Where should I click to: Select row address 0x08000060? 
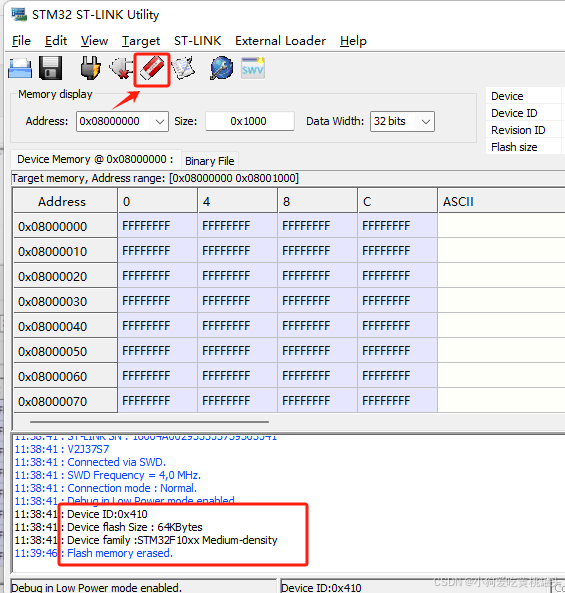(65, 376)
